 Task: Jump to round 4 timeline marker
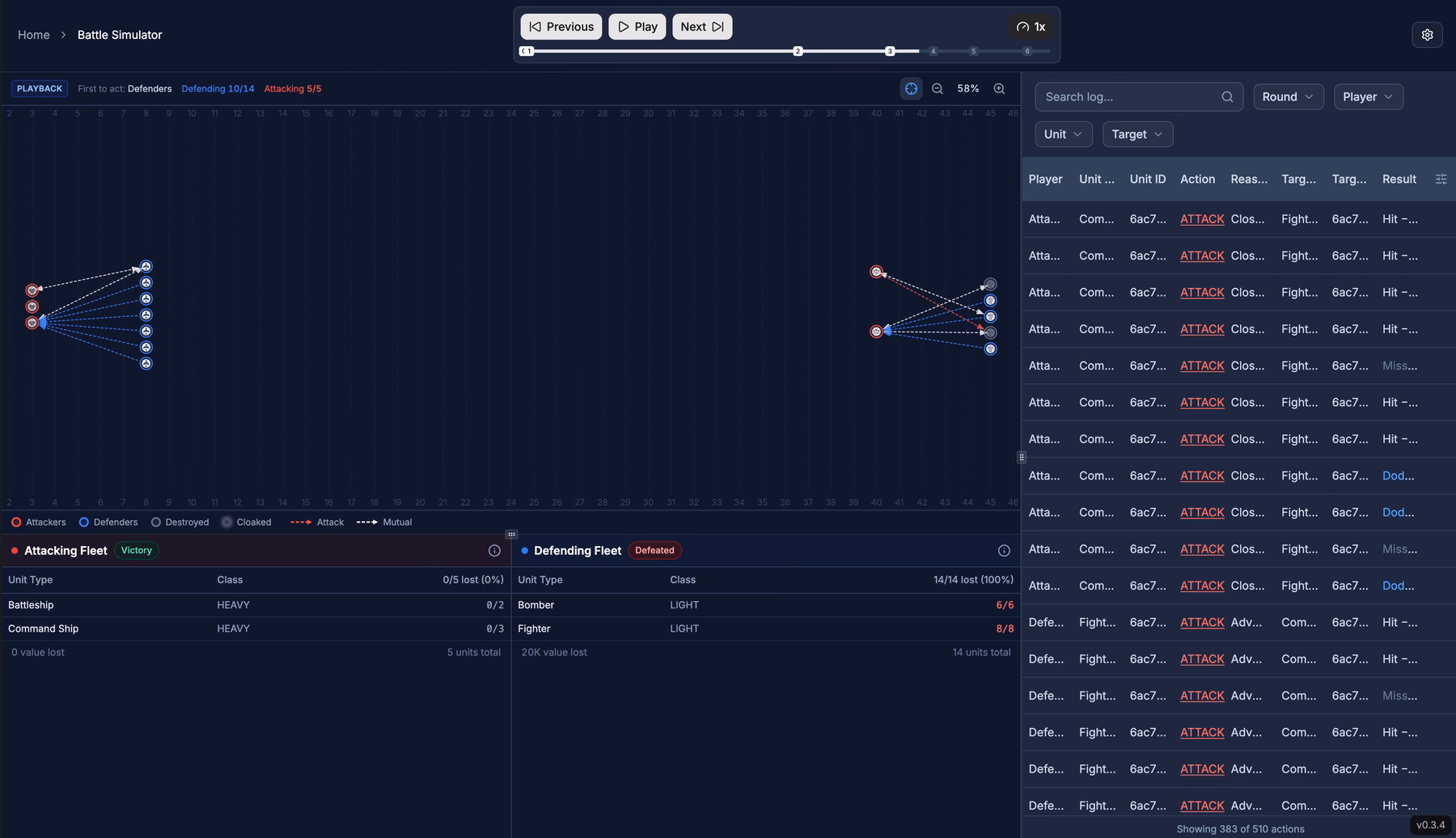933,51
